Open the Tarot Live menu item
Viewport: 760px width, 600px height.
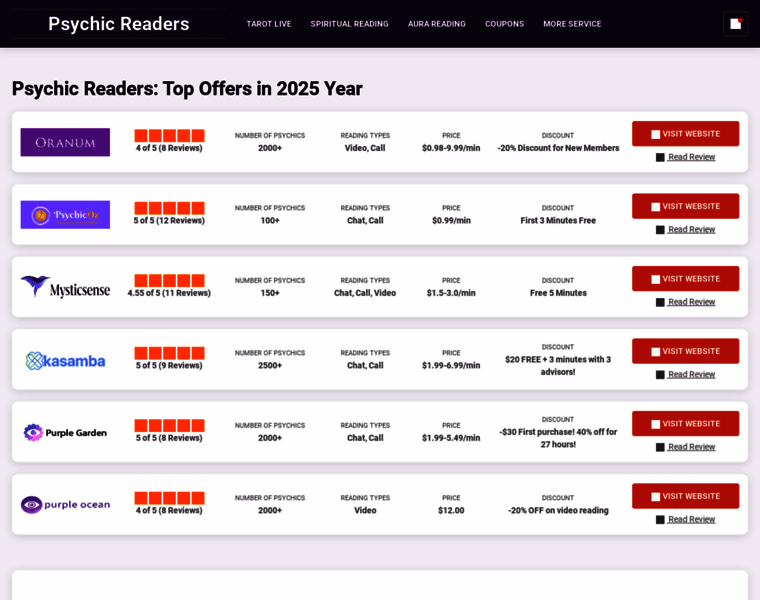click(269, 24)
